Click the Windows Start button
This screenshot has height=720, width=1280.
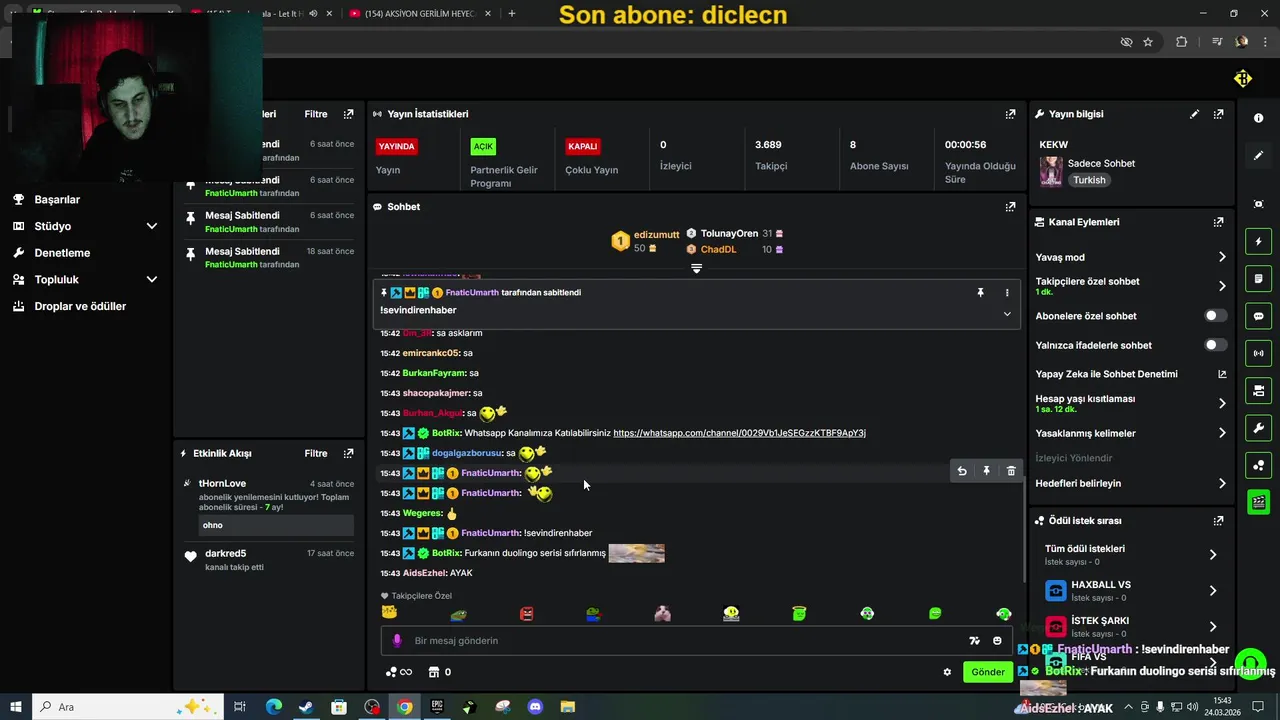tap(16, 707)
